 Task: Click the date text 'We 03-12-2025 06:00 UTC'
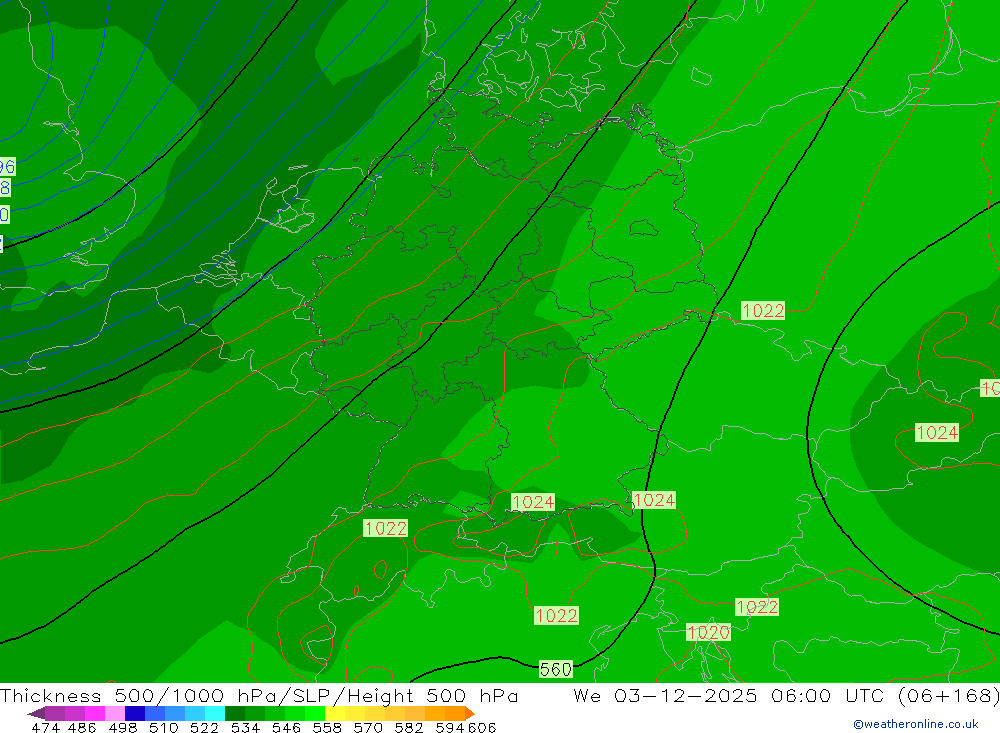click(731, 695)
